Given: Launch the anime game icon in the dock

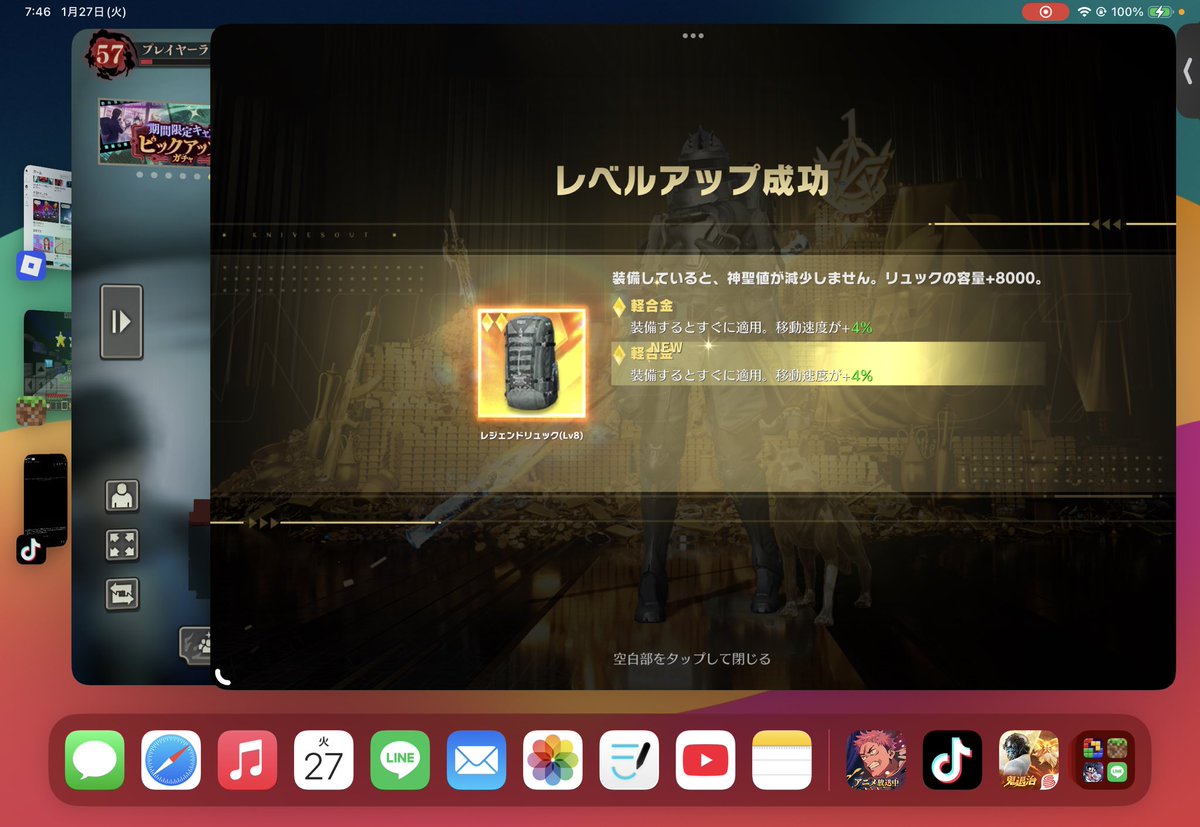Looking at the screenshot, I should [877, 760].
